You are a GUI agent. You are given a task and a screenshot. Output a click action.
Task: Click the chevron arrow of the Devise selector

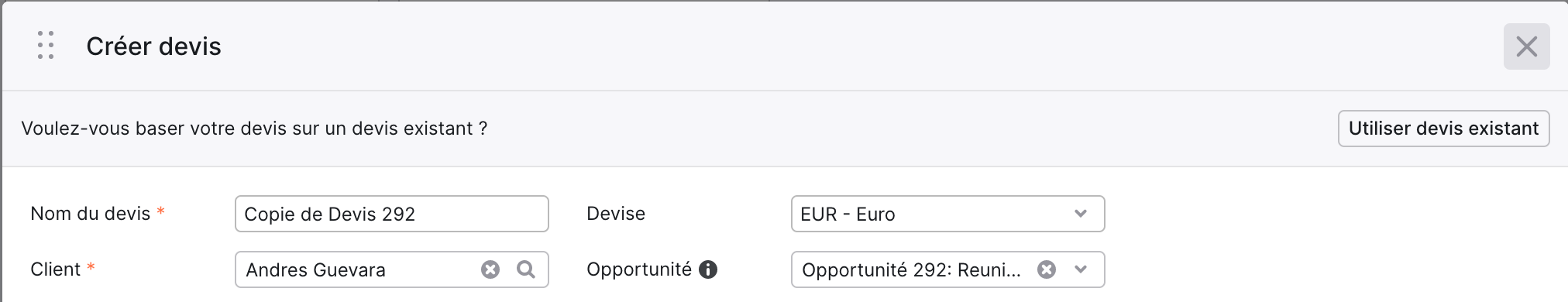click(x=1081, y=214)
